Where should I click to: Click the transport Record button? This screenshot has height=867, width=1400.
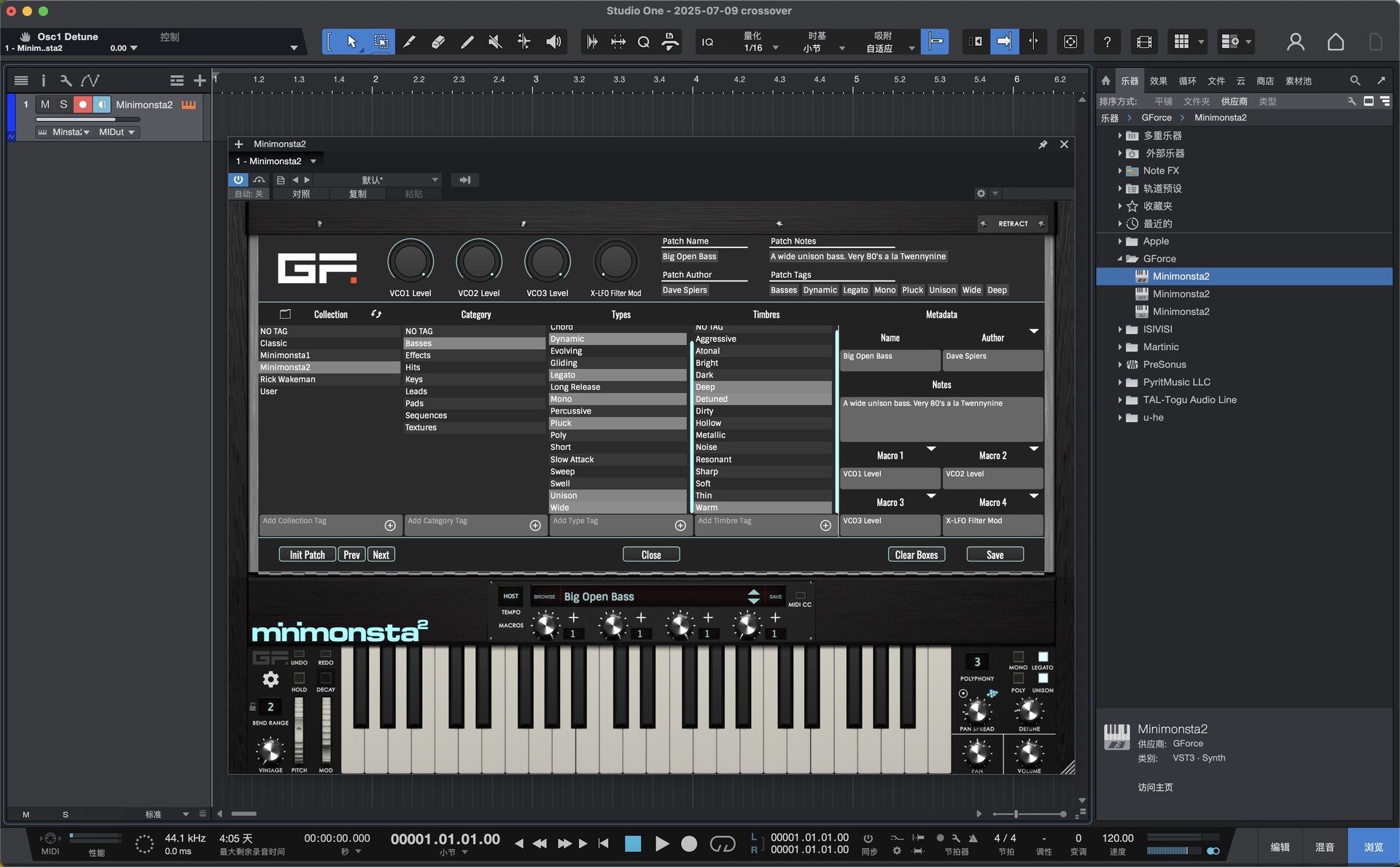[689, 844]
